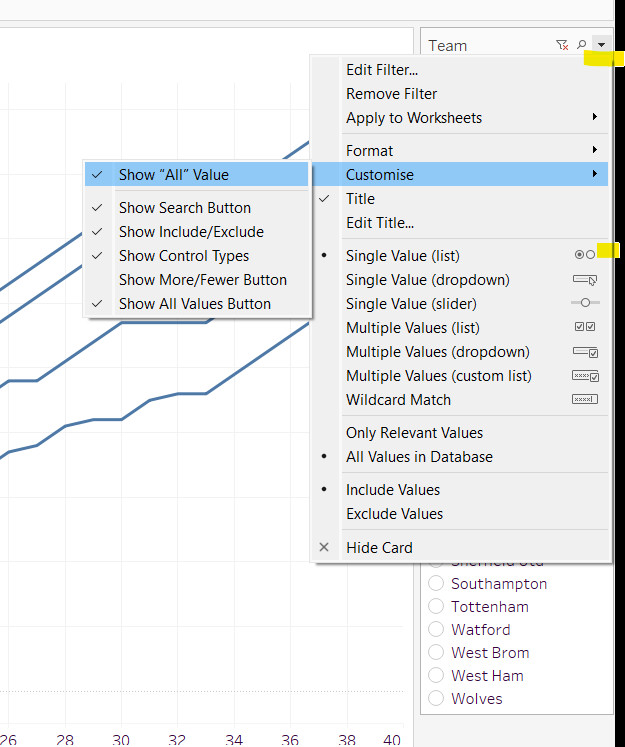
Task: Open the Customise submenu
Action: coord(460,174)
